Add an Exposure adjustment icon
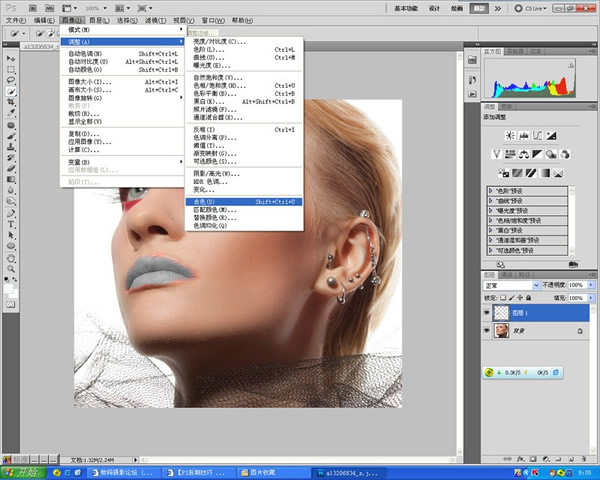This screenshot has width=600, height=480. [551, 135]
